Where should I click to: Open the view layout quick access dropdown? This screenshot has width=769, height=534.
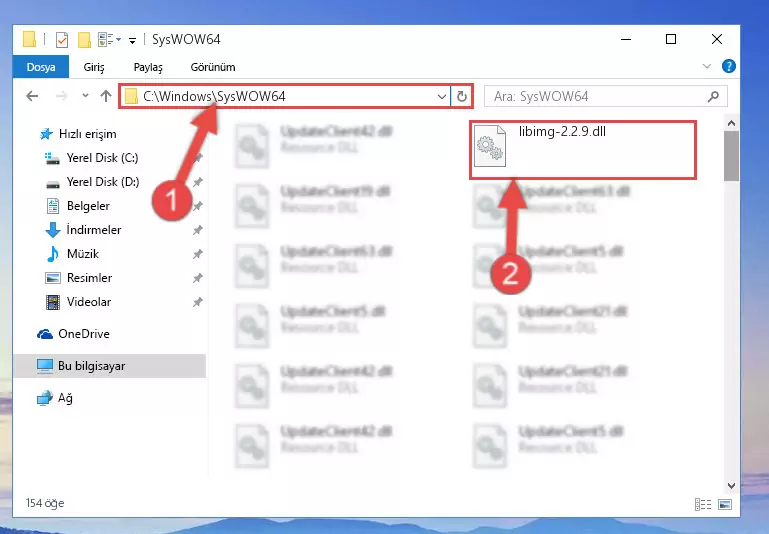[x=109, y=39]
